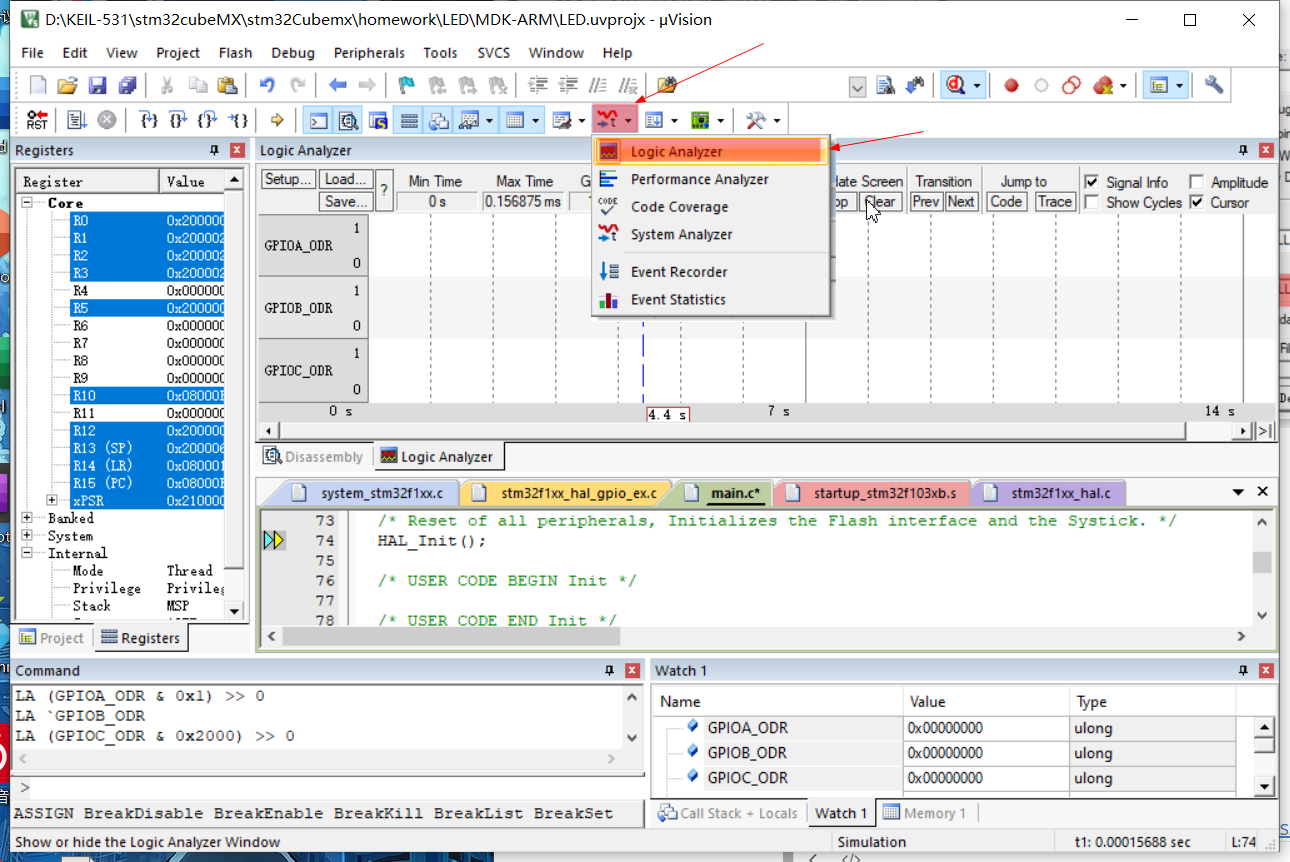
Task: Open the editor tab list dropdown
Action: 1238,492
